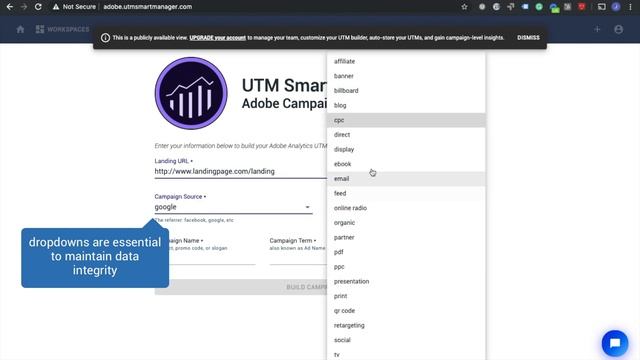Select presentation option
This screenshot has width=640, height=360.
click(x=406, y=282)
